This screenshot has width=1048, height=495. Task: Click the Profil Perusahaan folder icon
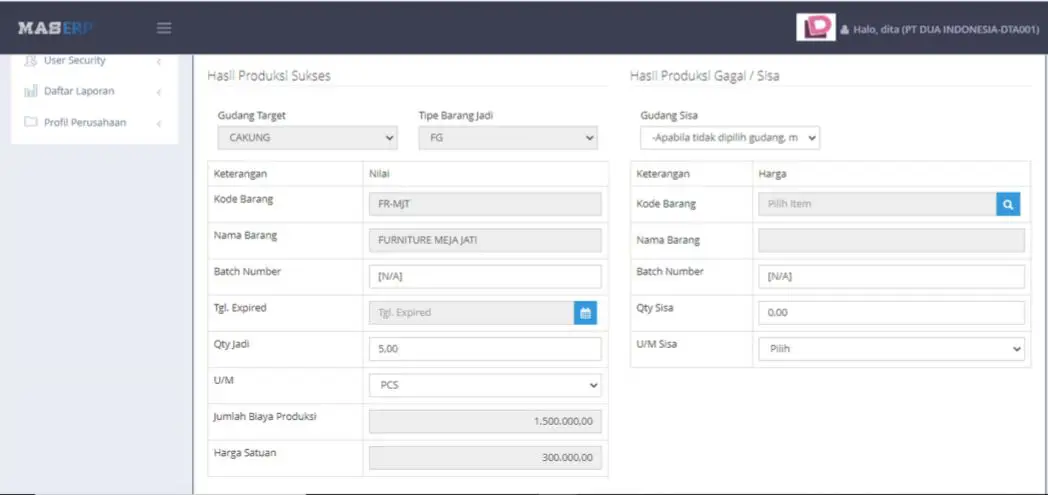click(x=31, y=122)
